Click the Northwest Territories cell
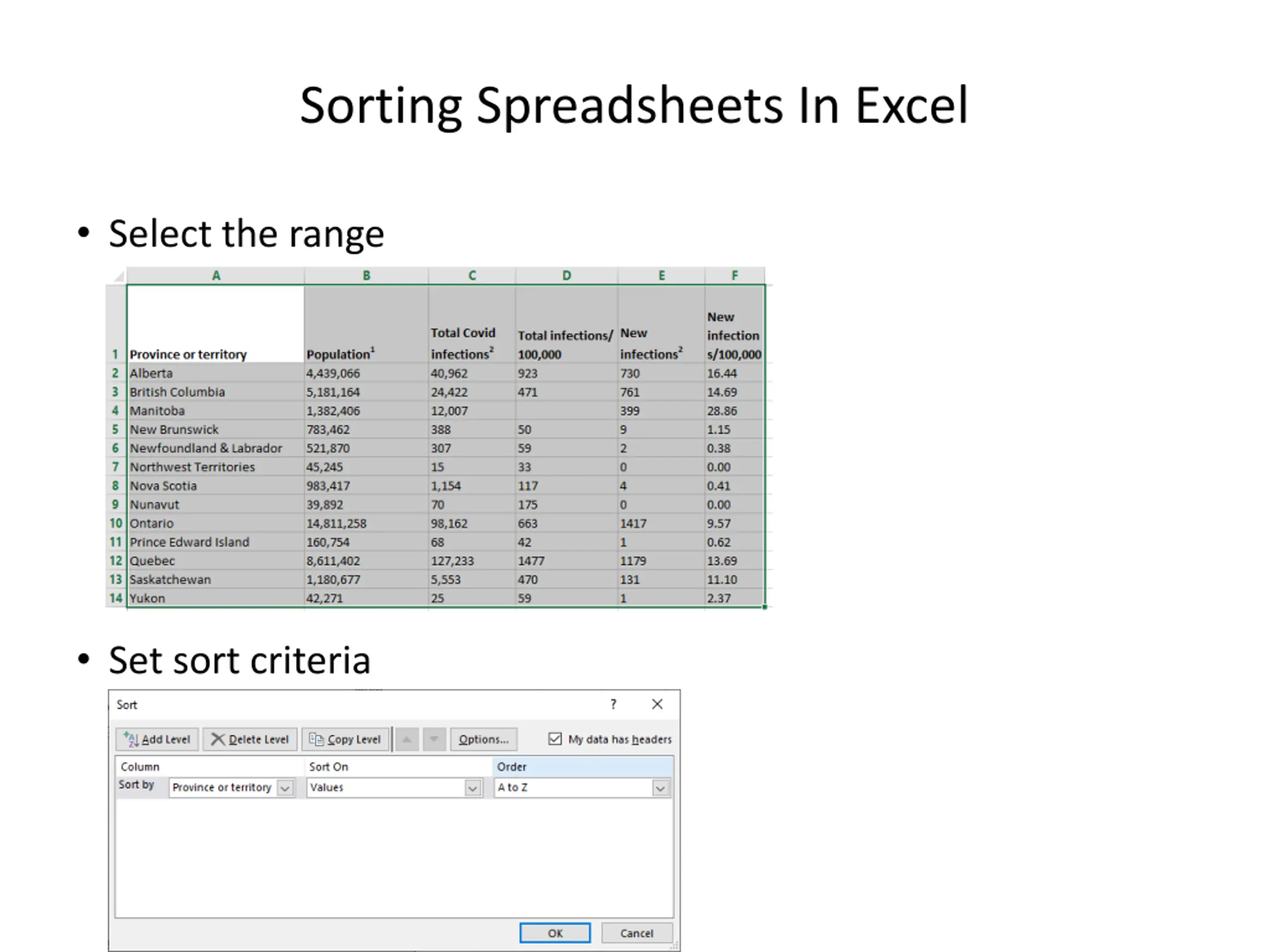 click(216, 467)
